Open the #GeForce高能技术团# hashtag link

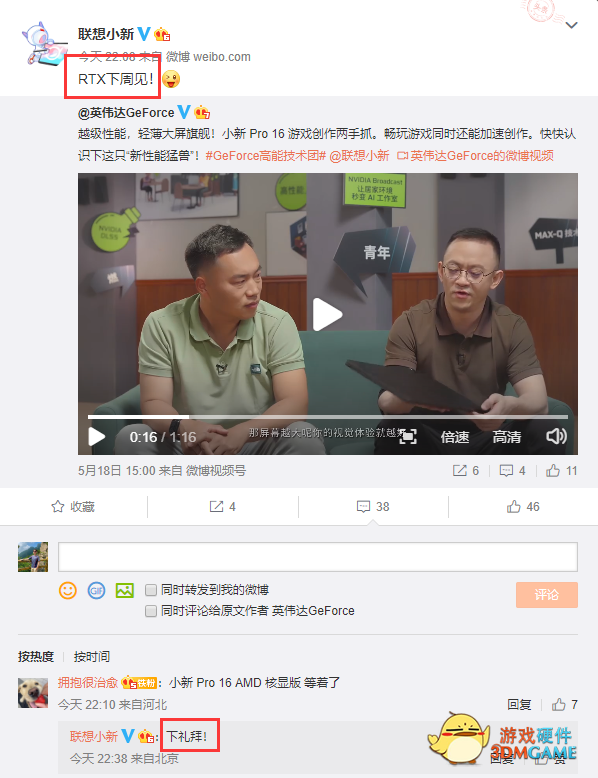tap(266, 156)
